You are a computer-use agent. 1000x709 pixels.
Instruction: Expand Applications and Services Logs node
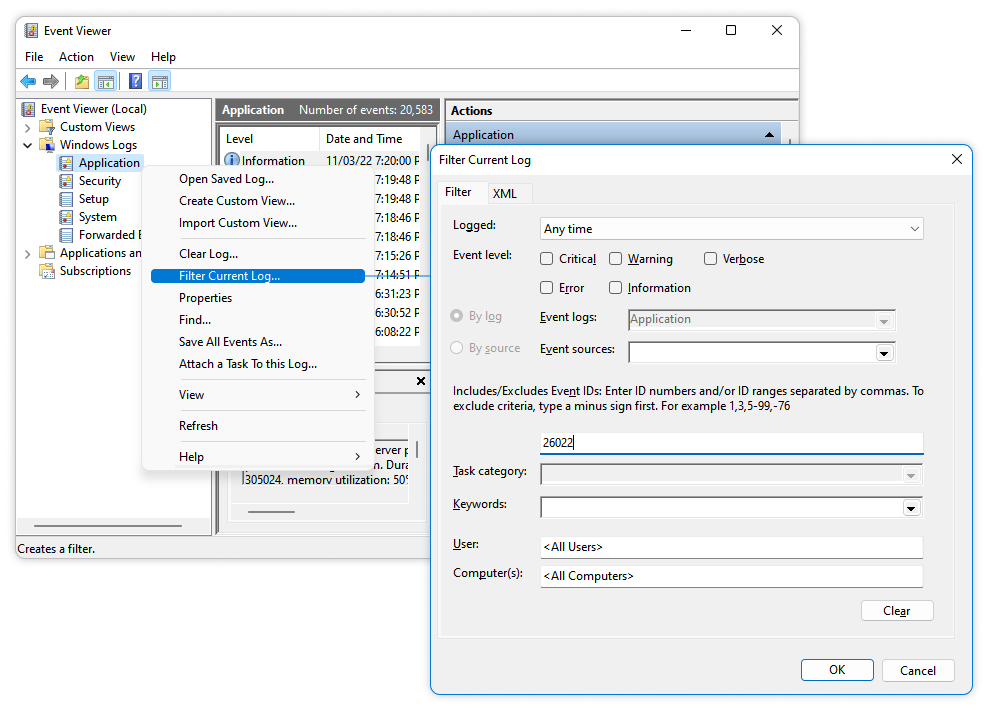coord(27,254)
